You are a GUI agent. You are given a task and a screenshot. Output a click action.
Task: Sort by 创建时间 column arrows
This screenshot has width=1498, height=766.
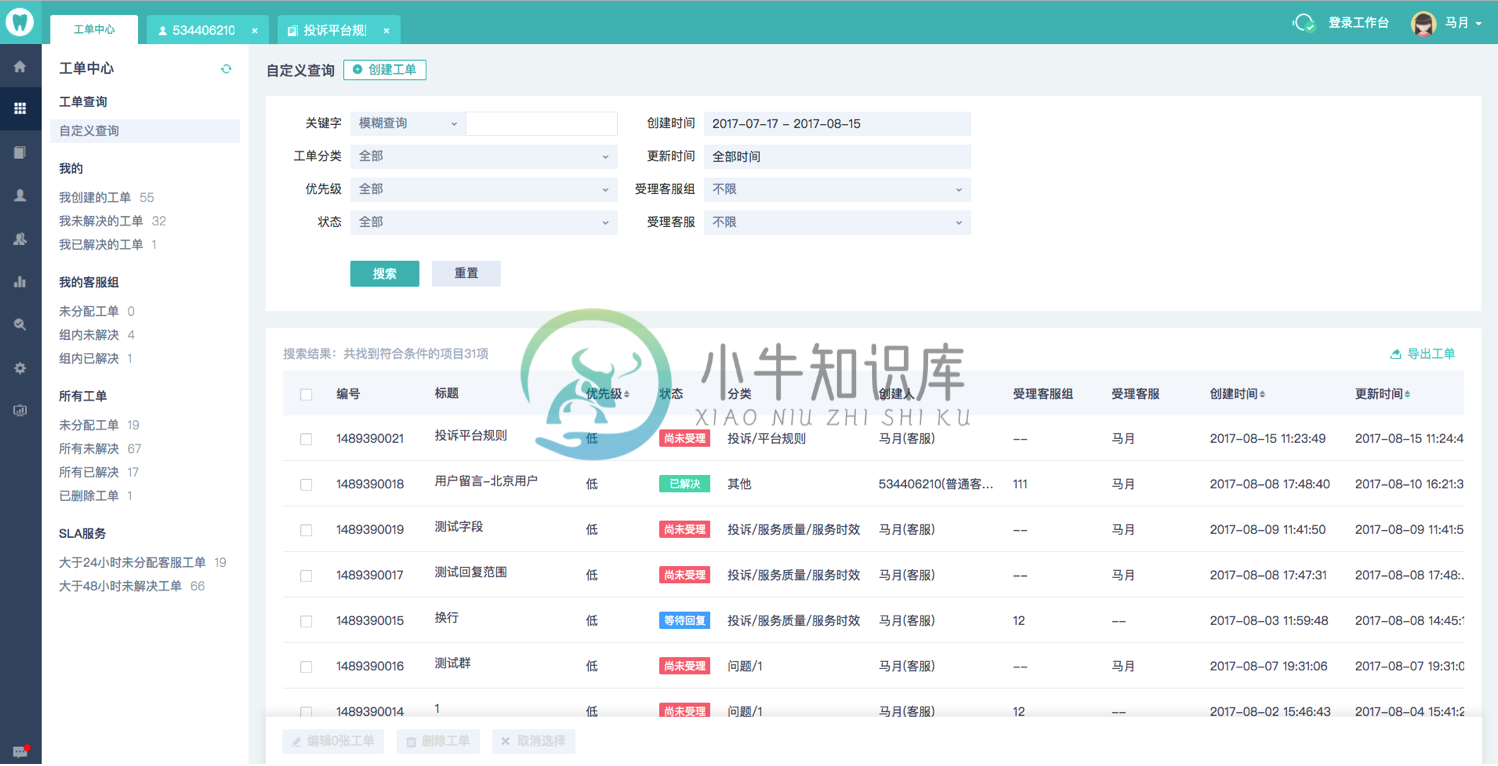[1263, 394]
